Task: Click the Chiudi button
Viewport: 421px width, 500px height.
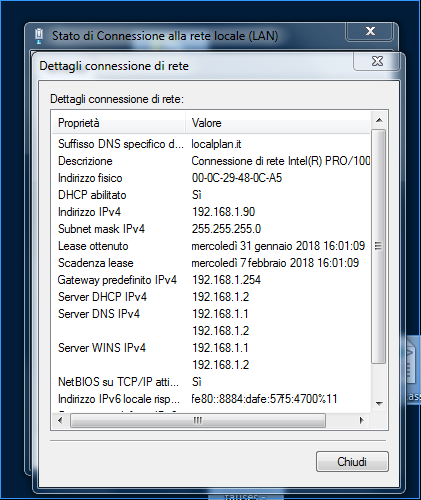Action: coord(352,461)
